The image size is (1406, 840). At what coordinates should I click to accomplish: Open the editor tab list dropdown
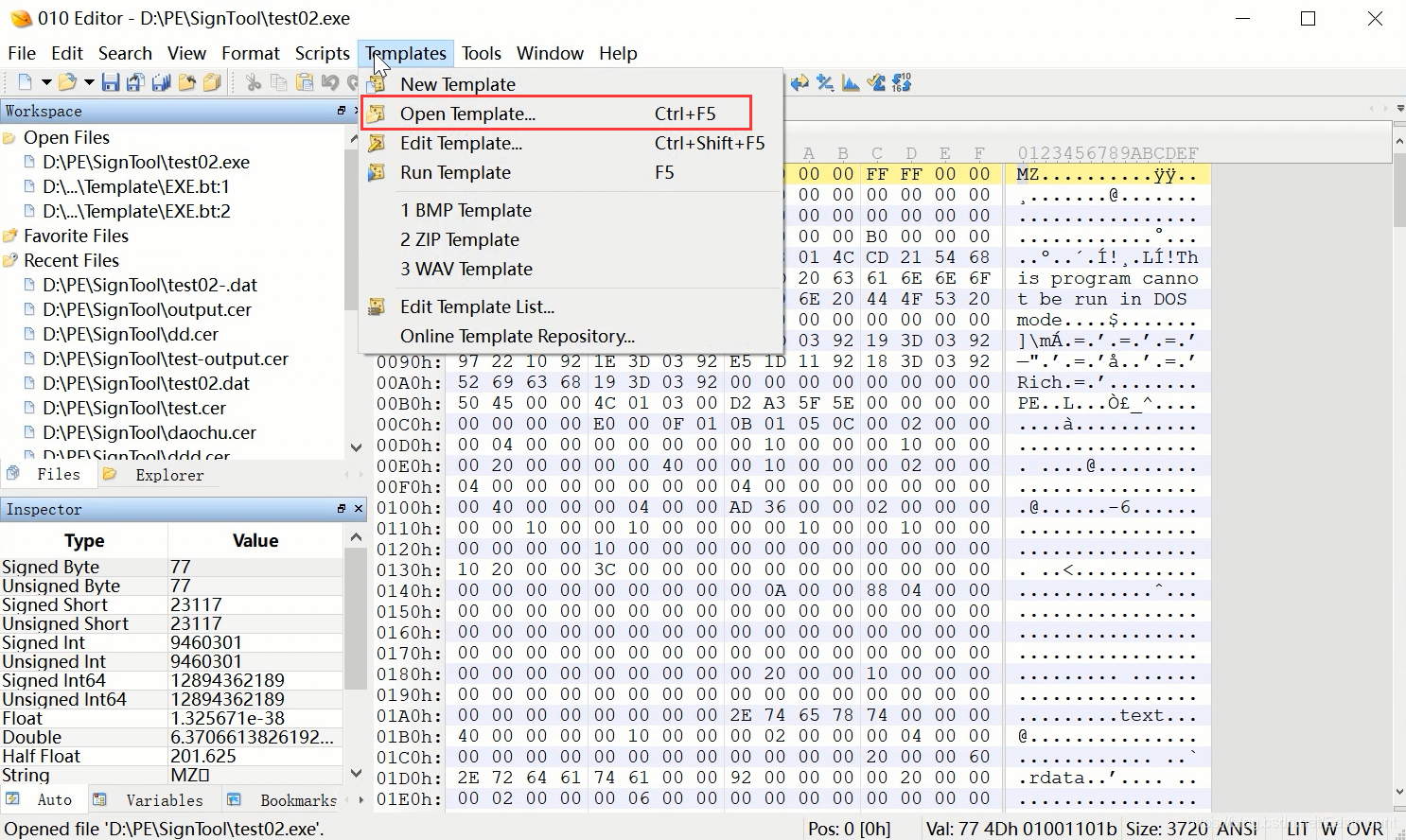pyautogui.click(x=1400, y=109)
